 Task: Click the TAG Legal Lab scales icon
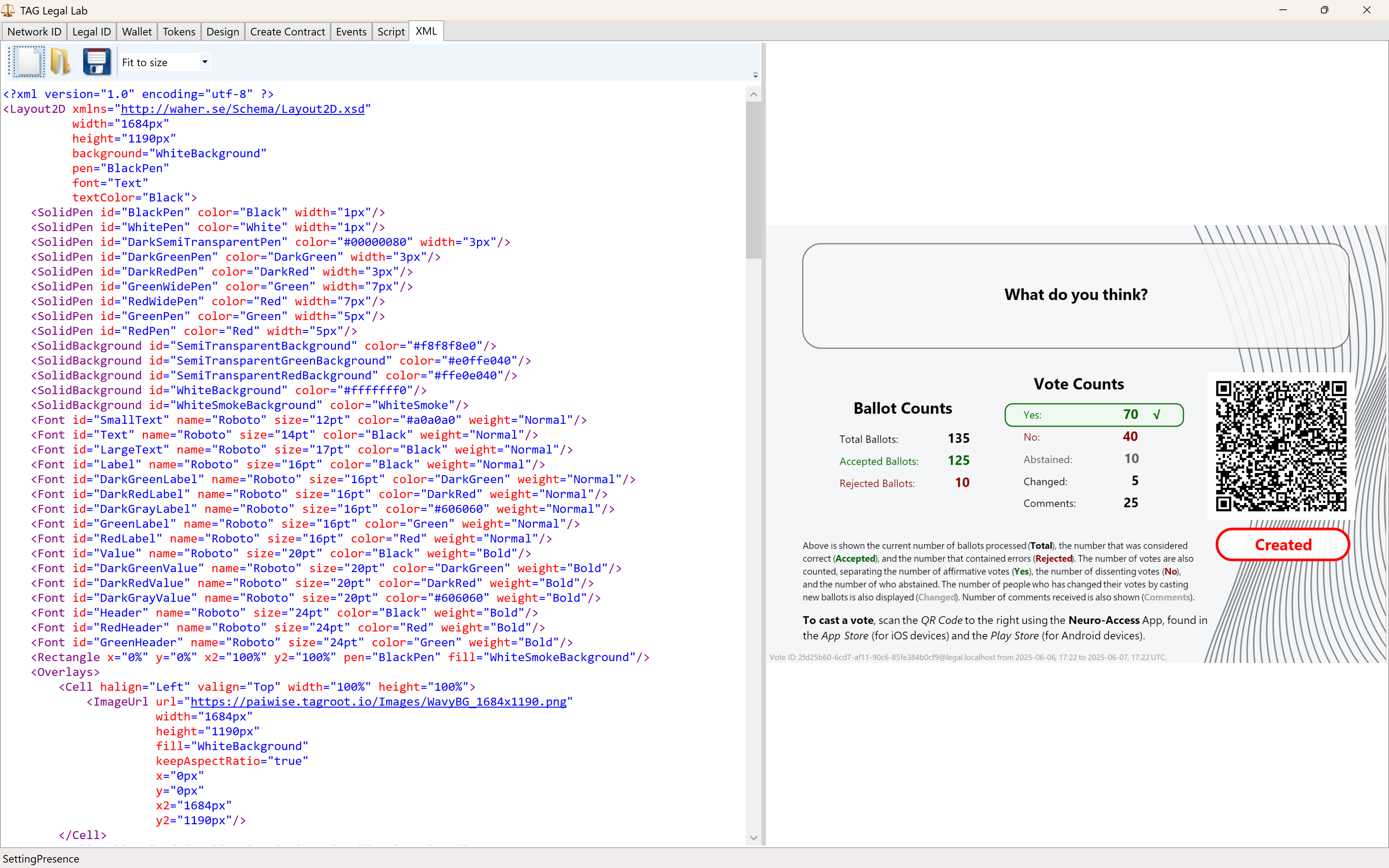tap(8, 10)
